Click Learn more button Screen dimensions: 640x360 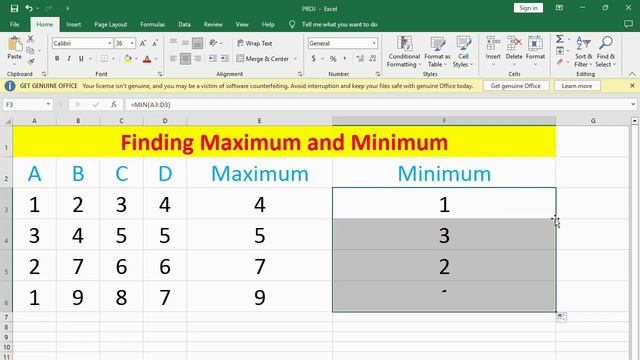point(577,86)
